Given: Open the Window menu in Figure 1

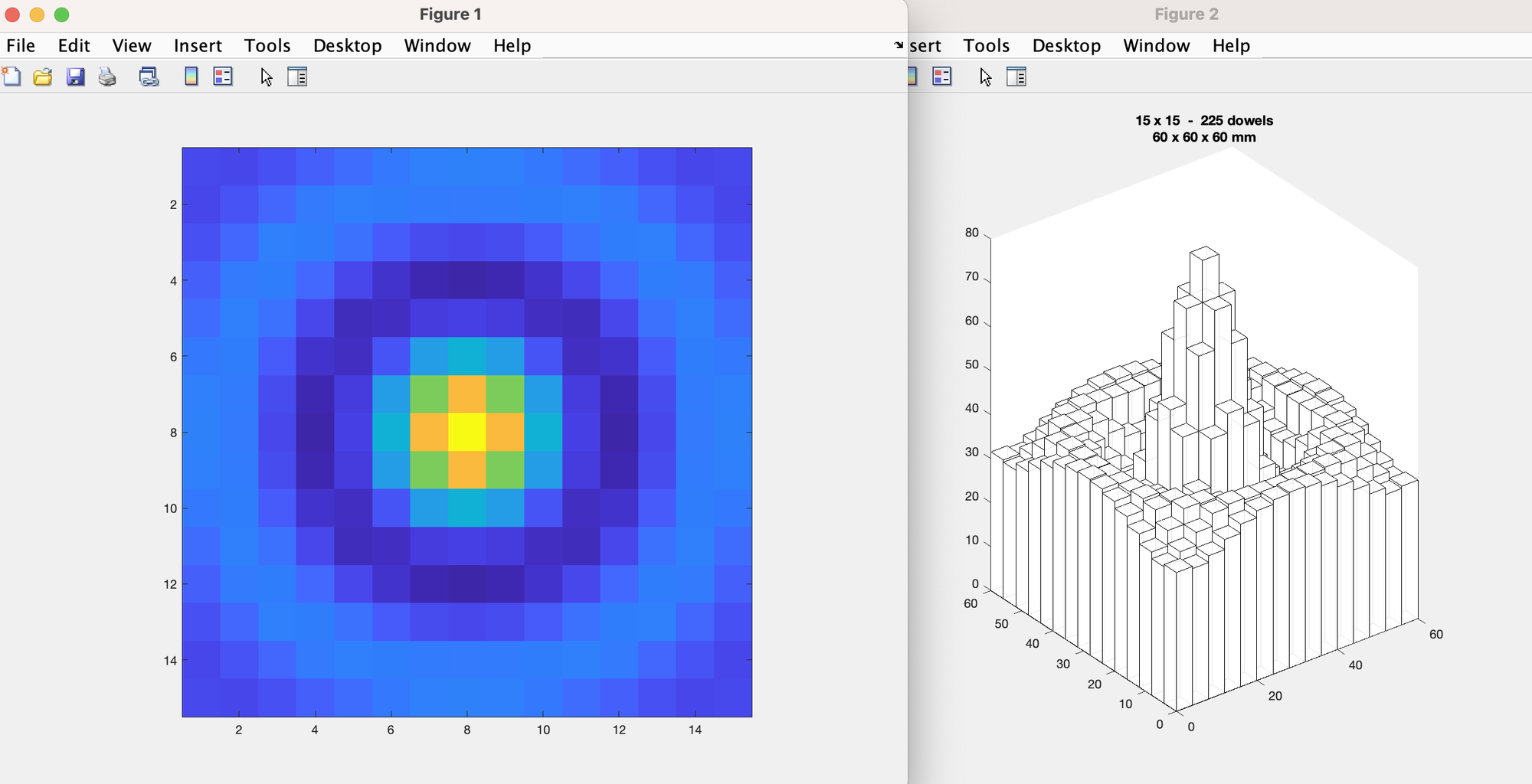Looking at the screenshot, I should pyautogui.click(x=437, y=46).
